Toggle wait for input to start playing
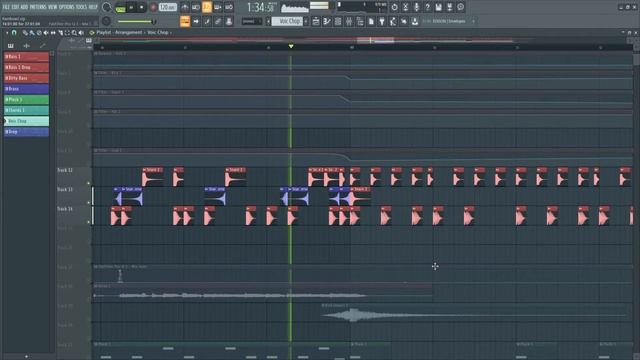Viewport: 640px width, 360px height. tap(196, 7)
